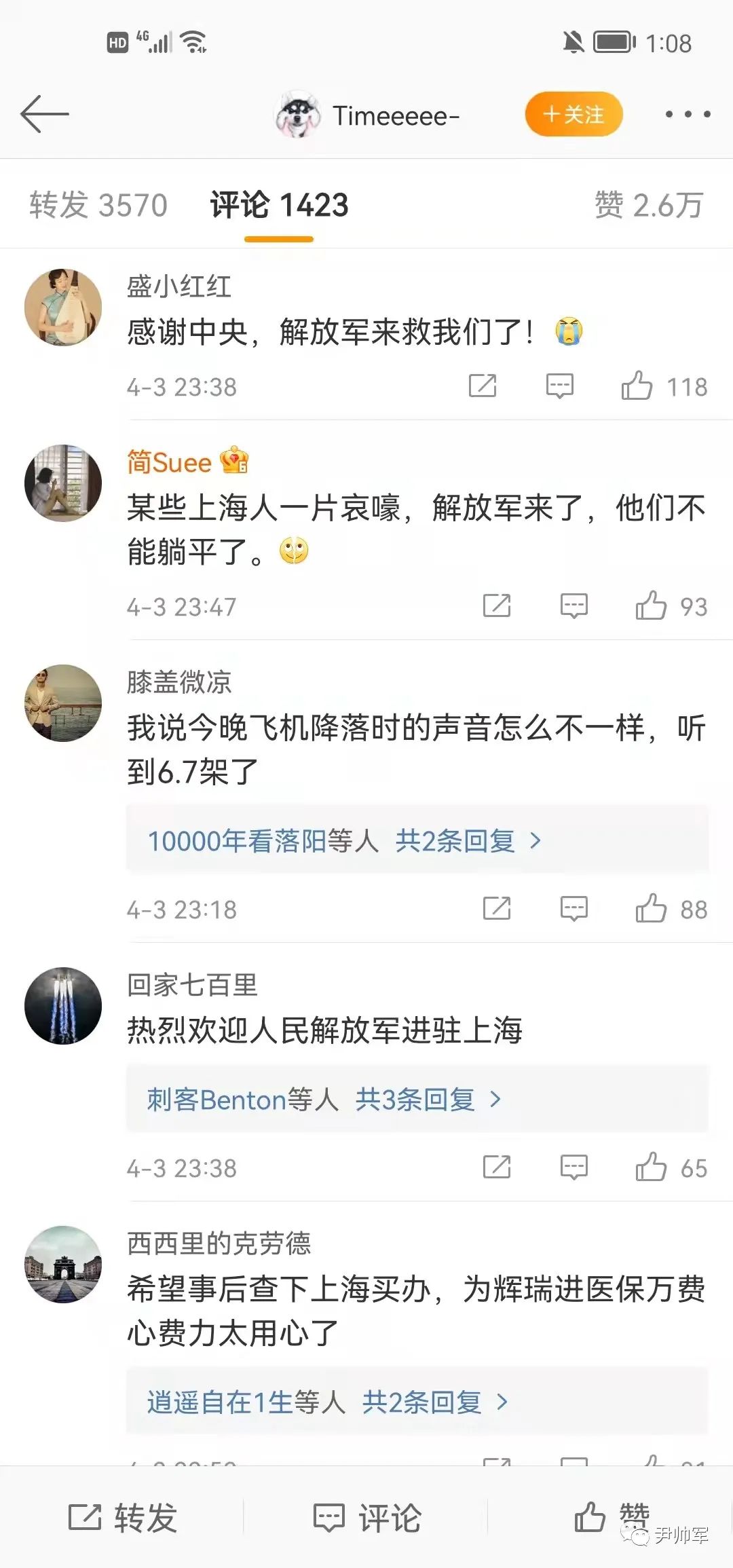Switch to the 赞 2.6万 tab
Image resolution: width=733 pixels, height=1568 pixels.
pyautogui.click(x=648, y=205)
